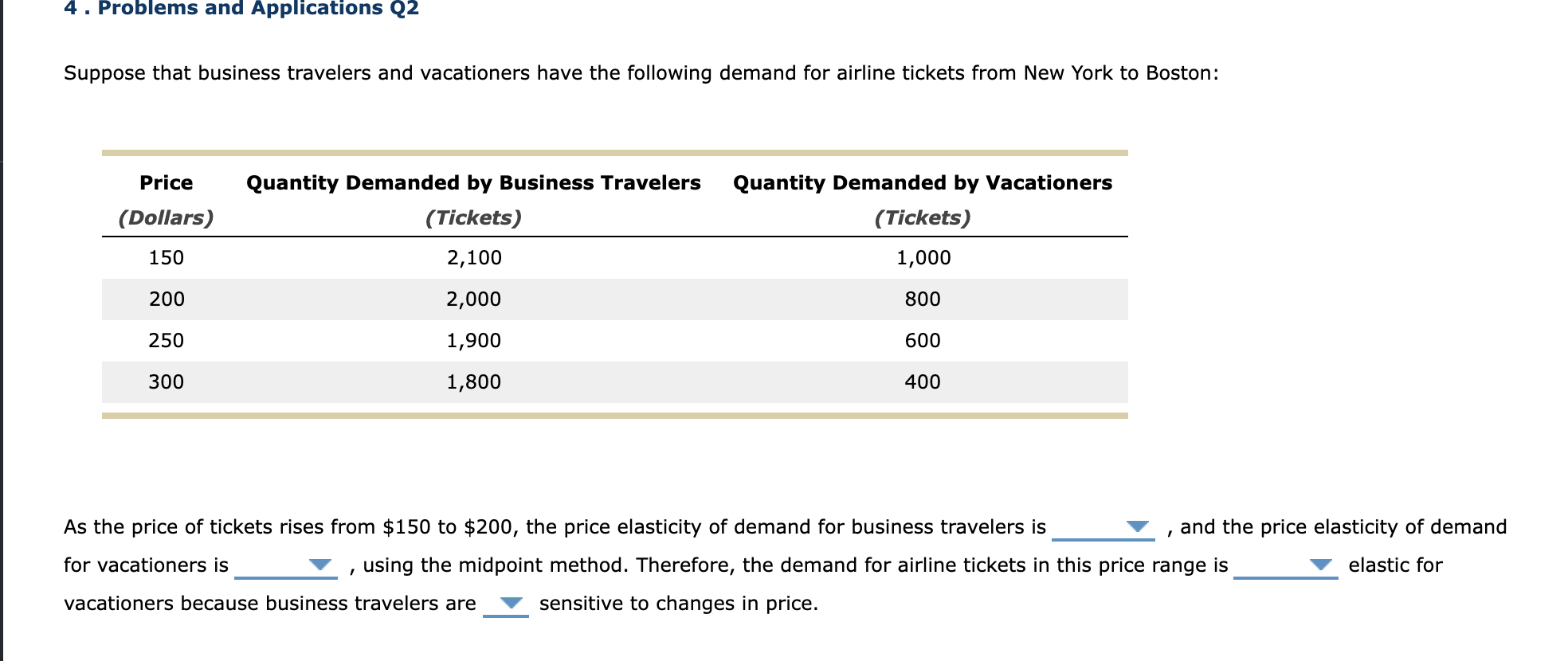The height and width of the screenshot is (661, 1568).
Task: Click the '4. Problems and Applications Q2' heading
Action: click(241, 8)
